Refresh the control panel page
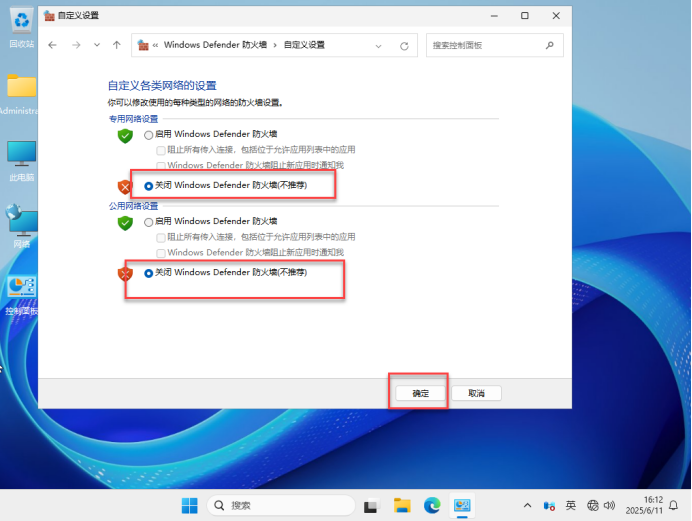The width and height of the screenshot is (692, 521). (404, 45)
